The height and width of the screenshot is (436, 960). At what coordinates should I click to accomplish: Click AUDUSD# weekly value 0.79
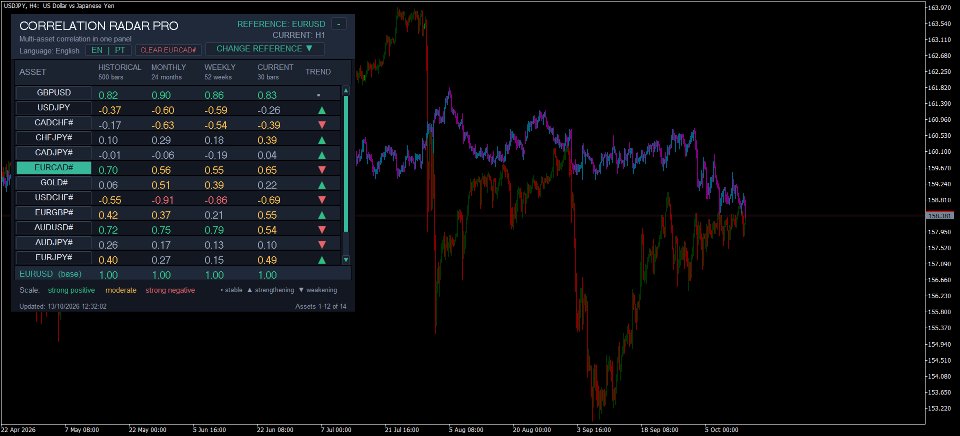pyautogui.click(x=214, y=230)
